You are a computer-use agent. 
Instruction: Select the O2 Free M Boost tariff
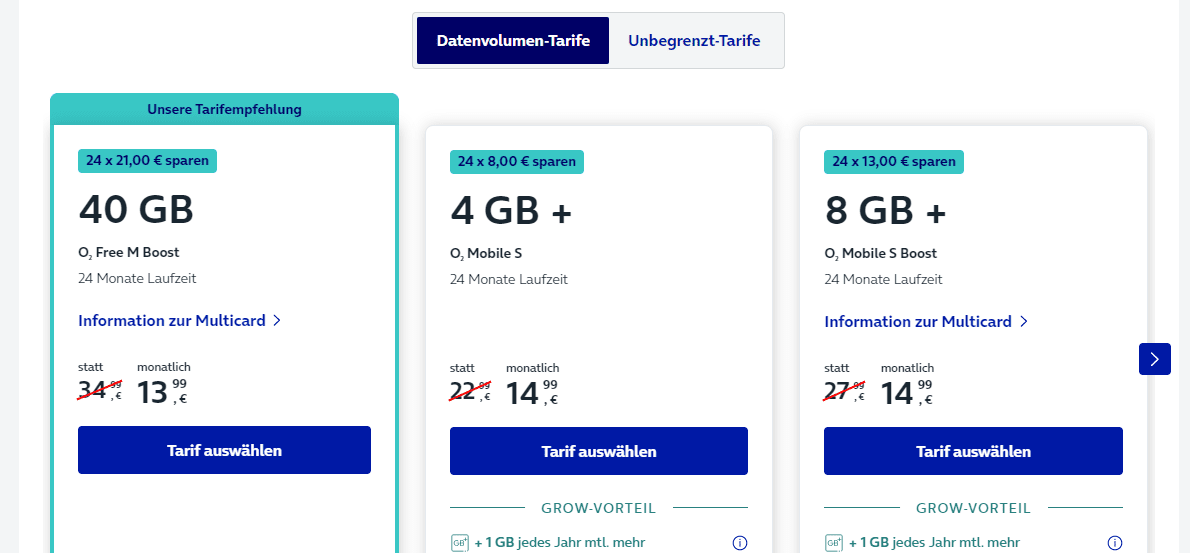[225, 450]
